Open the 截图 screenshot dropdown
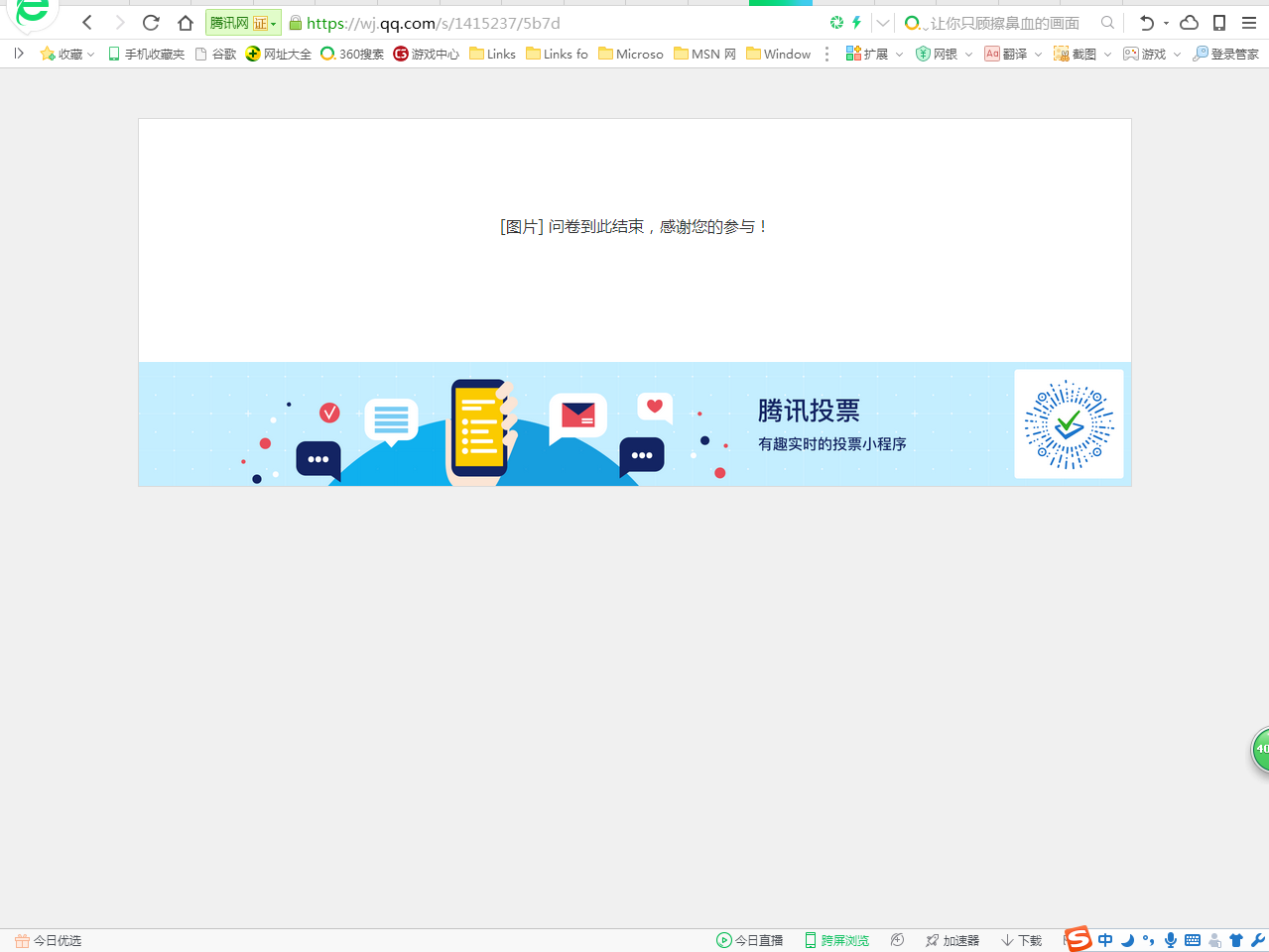This screenshot has height=952, width=1269. pyautogui.click(x=1082, y=54)
